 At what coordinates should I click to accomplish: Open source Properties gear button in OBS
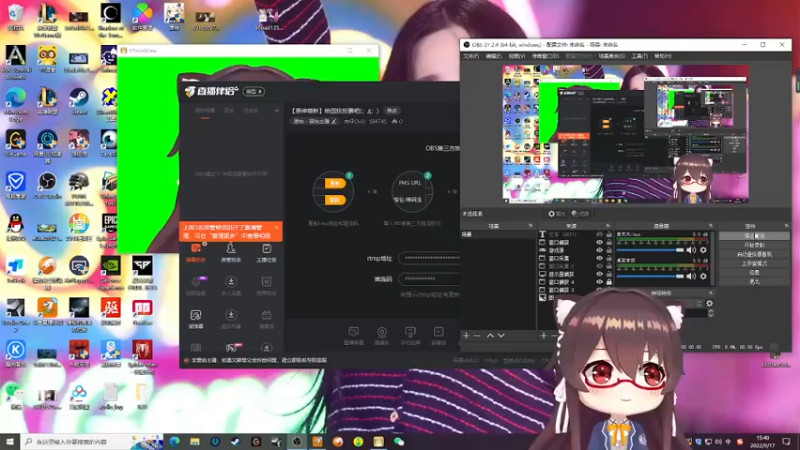coord(556,214)
